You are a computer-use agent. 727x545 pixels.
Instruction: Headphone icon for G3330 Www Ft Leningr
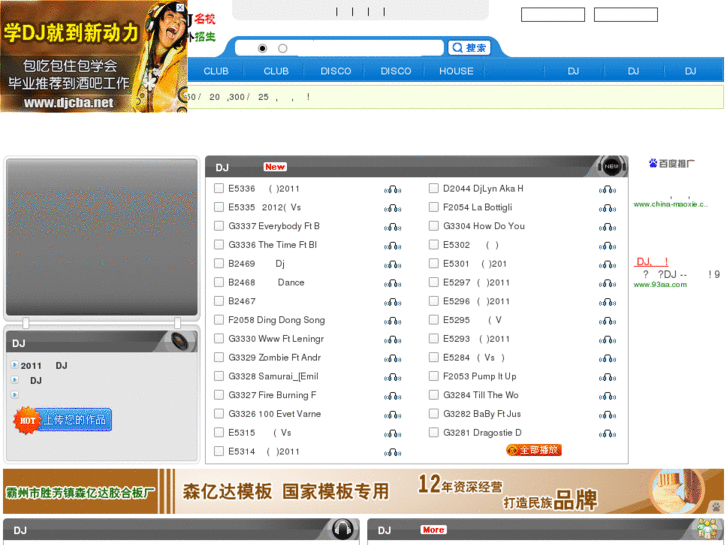coord(392,340)
